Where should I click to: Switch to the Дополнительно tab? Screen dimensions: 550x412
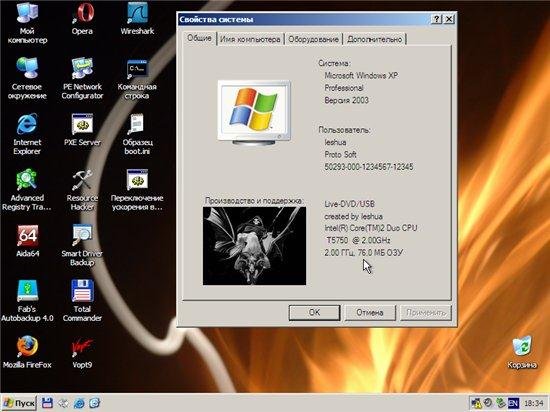[374, 39]
